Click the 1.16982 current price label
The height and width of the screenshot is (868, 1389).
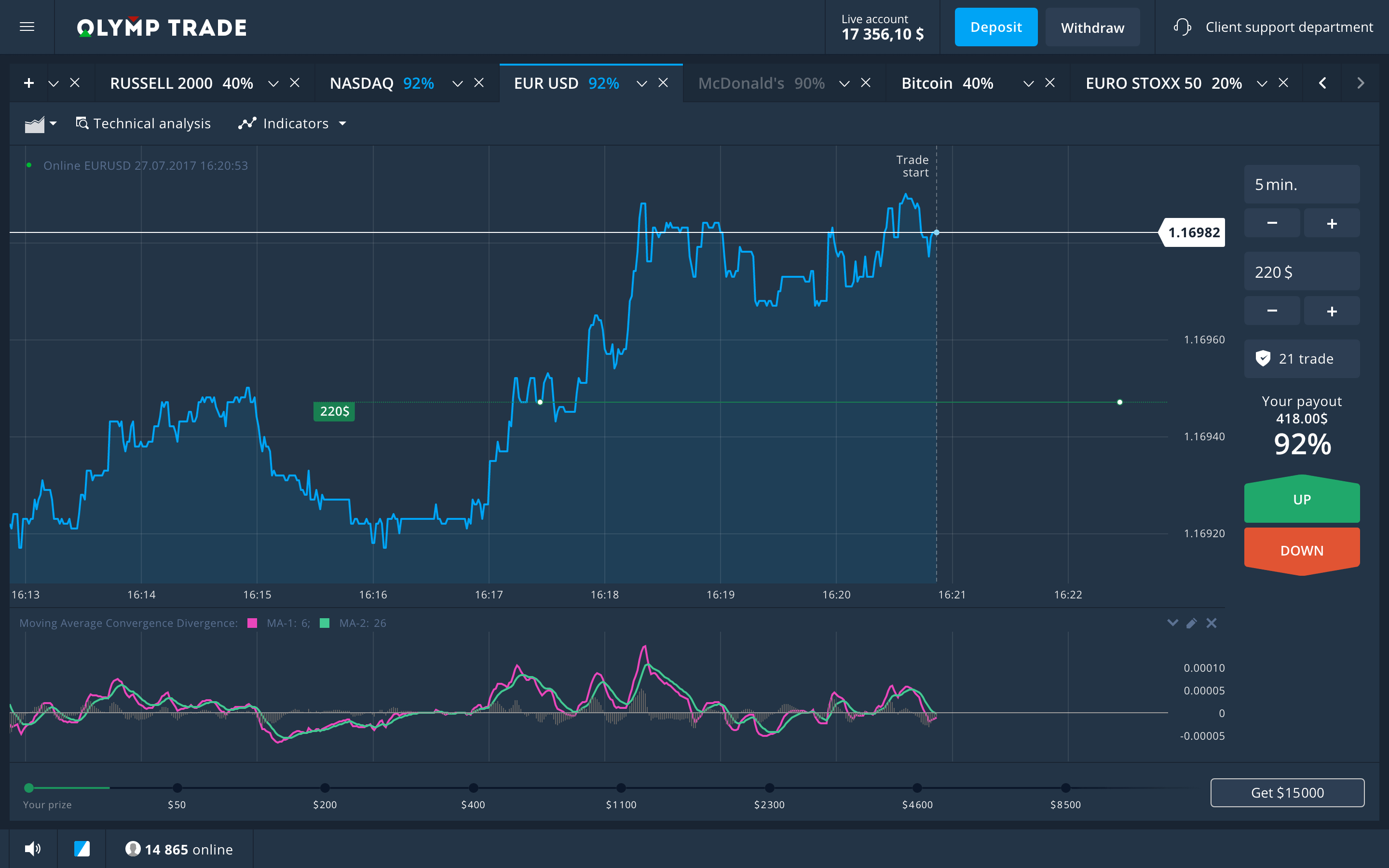(x=1193, y=232)
